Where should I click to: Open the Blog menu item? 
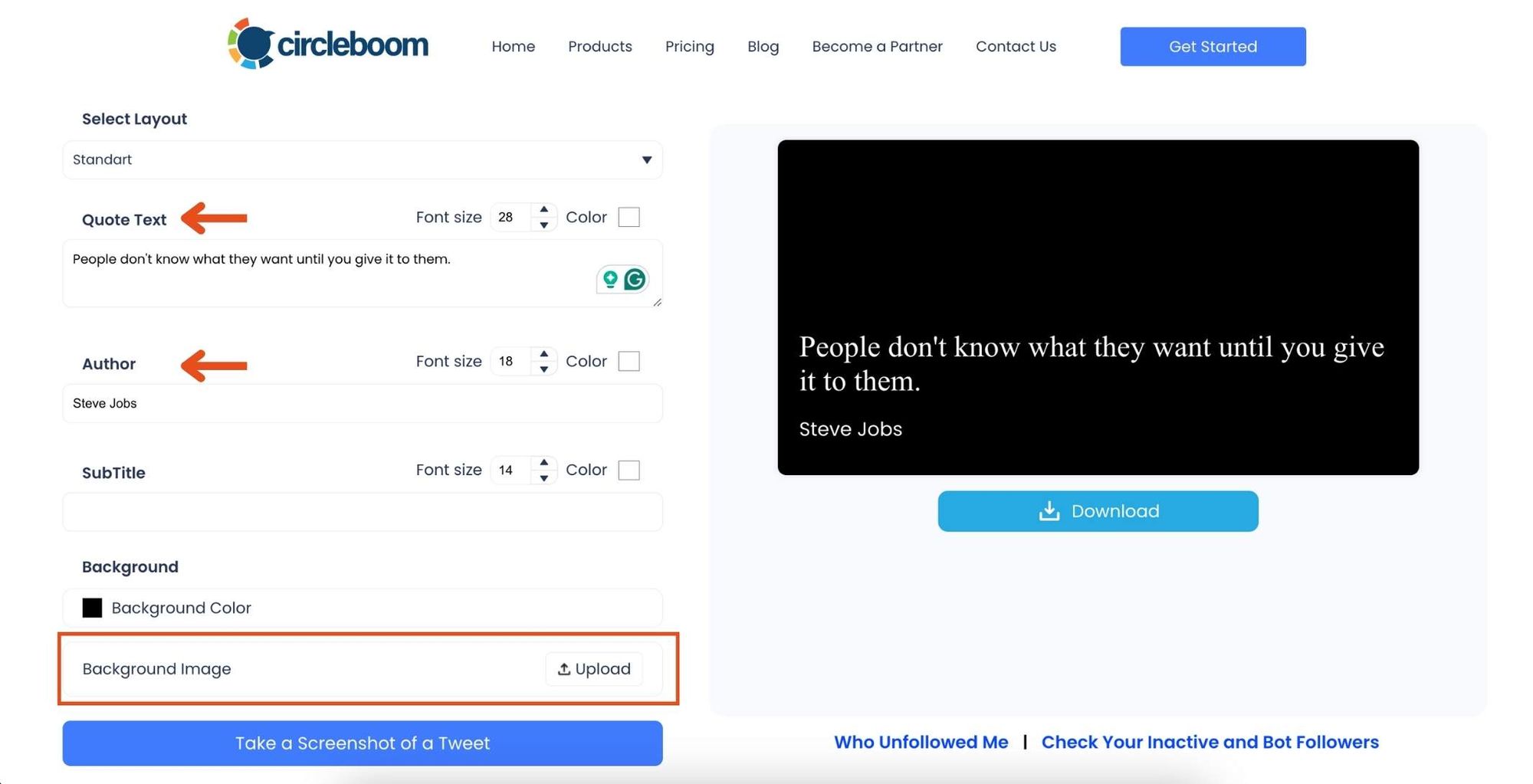click(x=763, y=47)
